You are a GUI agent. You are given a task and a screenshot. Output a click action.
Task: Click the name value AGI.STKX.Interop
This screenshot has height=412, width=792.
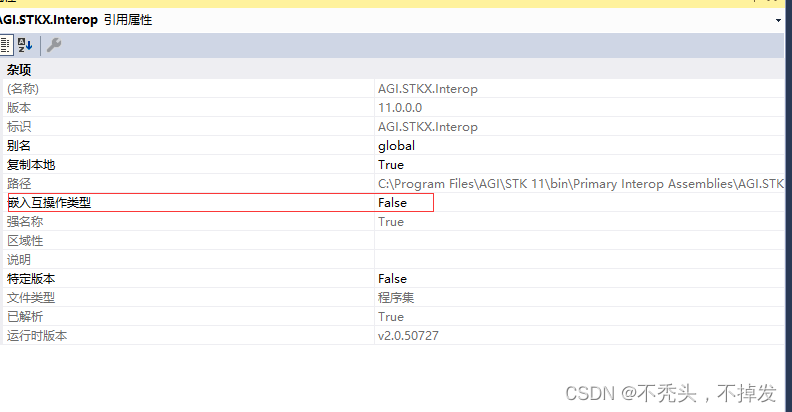point(428,89)
